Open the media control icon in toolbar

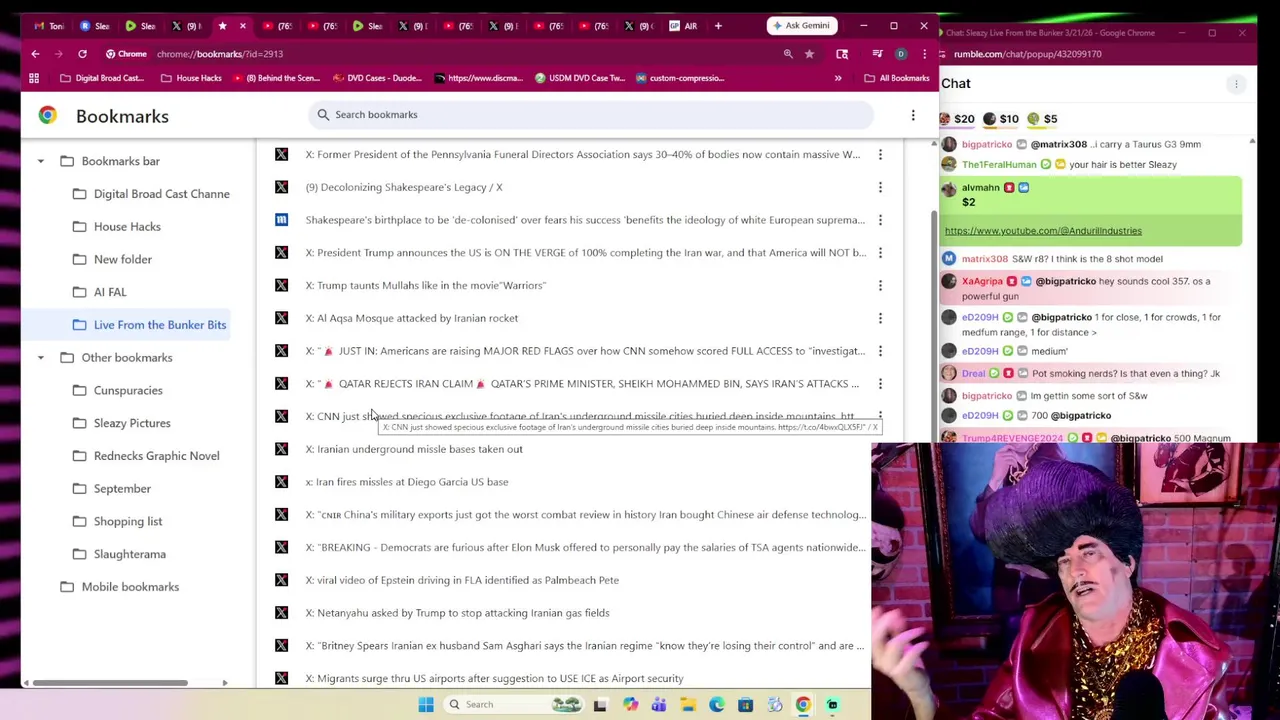click(877, 54)
